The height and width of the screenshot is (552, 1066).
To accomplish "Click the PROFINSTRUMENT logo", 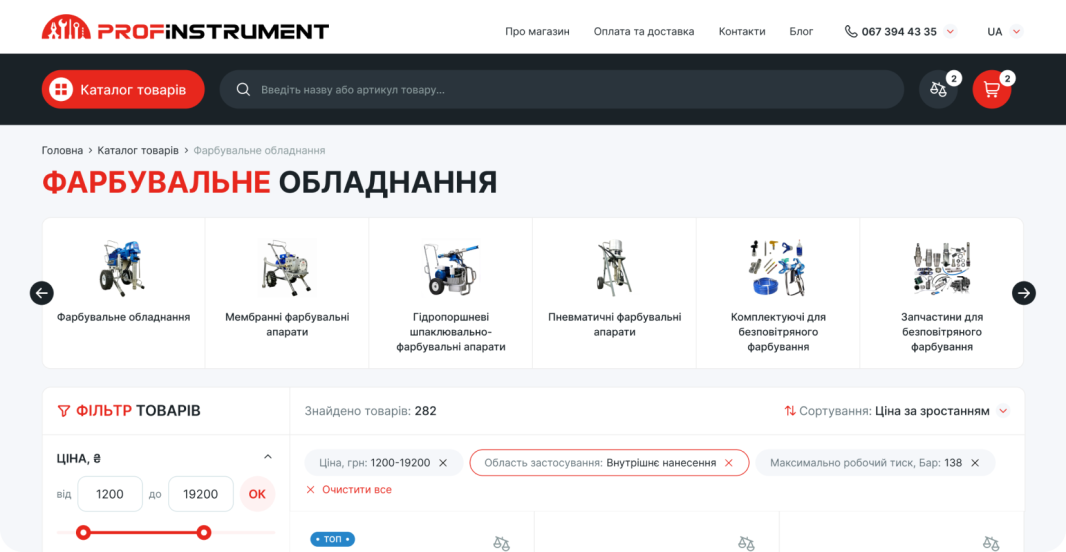I will 185,30.
